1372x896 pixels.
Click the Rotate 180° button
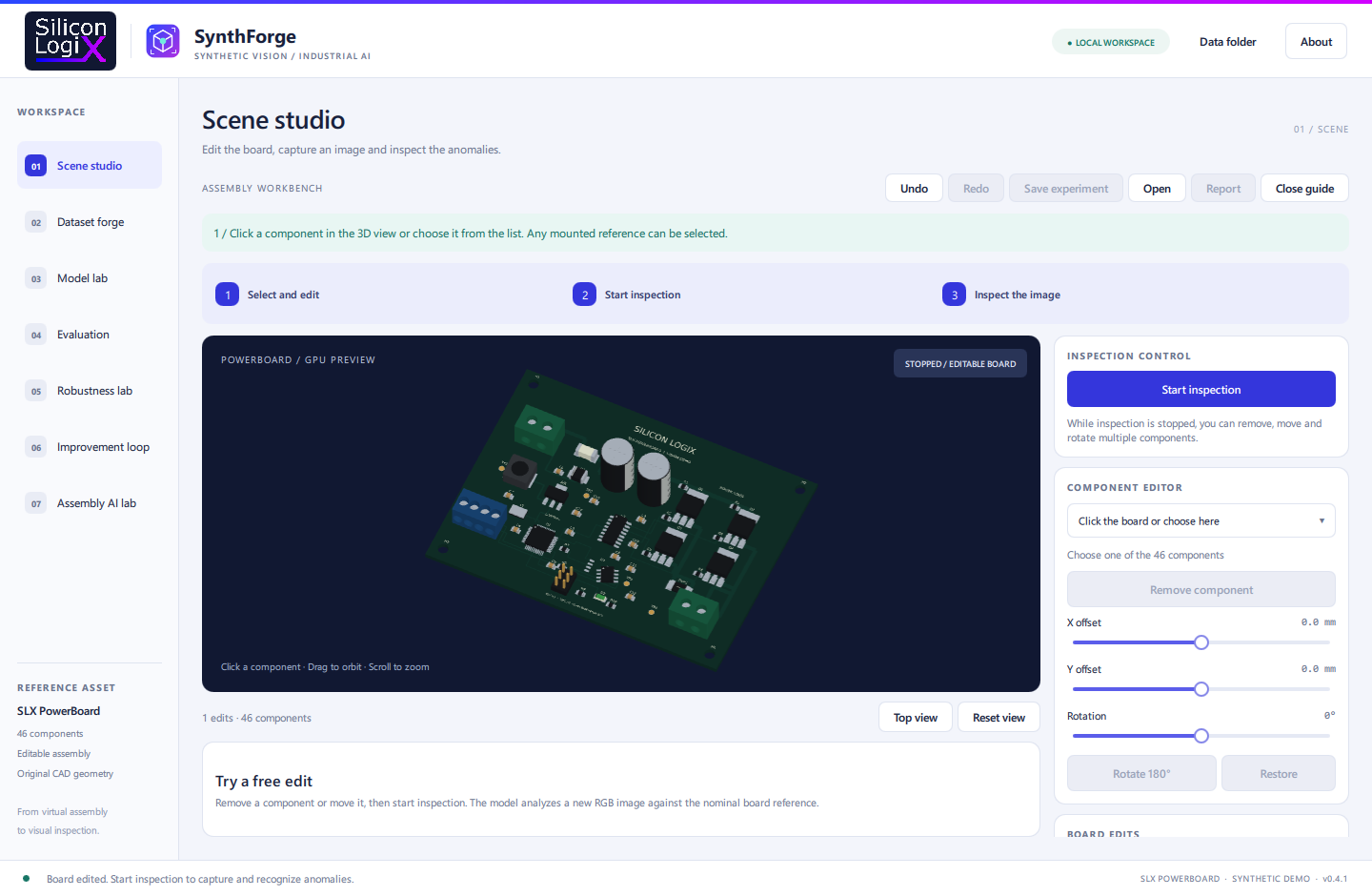(x=1141, y=773)
